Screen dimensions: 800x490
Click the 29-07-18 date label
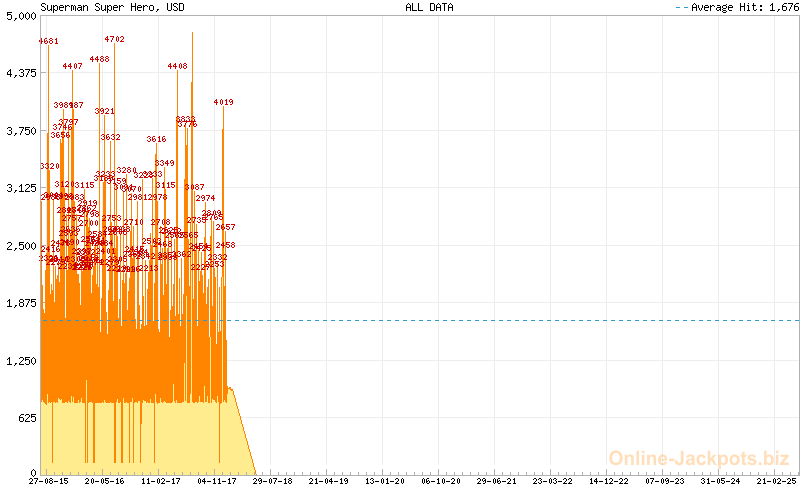pos(272,481)
